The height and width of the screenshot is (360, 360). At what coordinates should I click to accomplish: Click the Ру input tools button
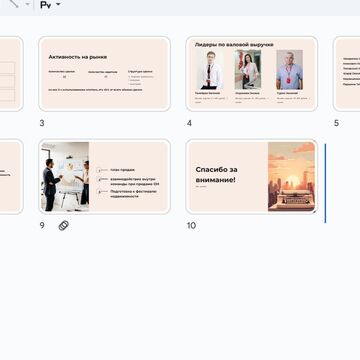45,5
